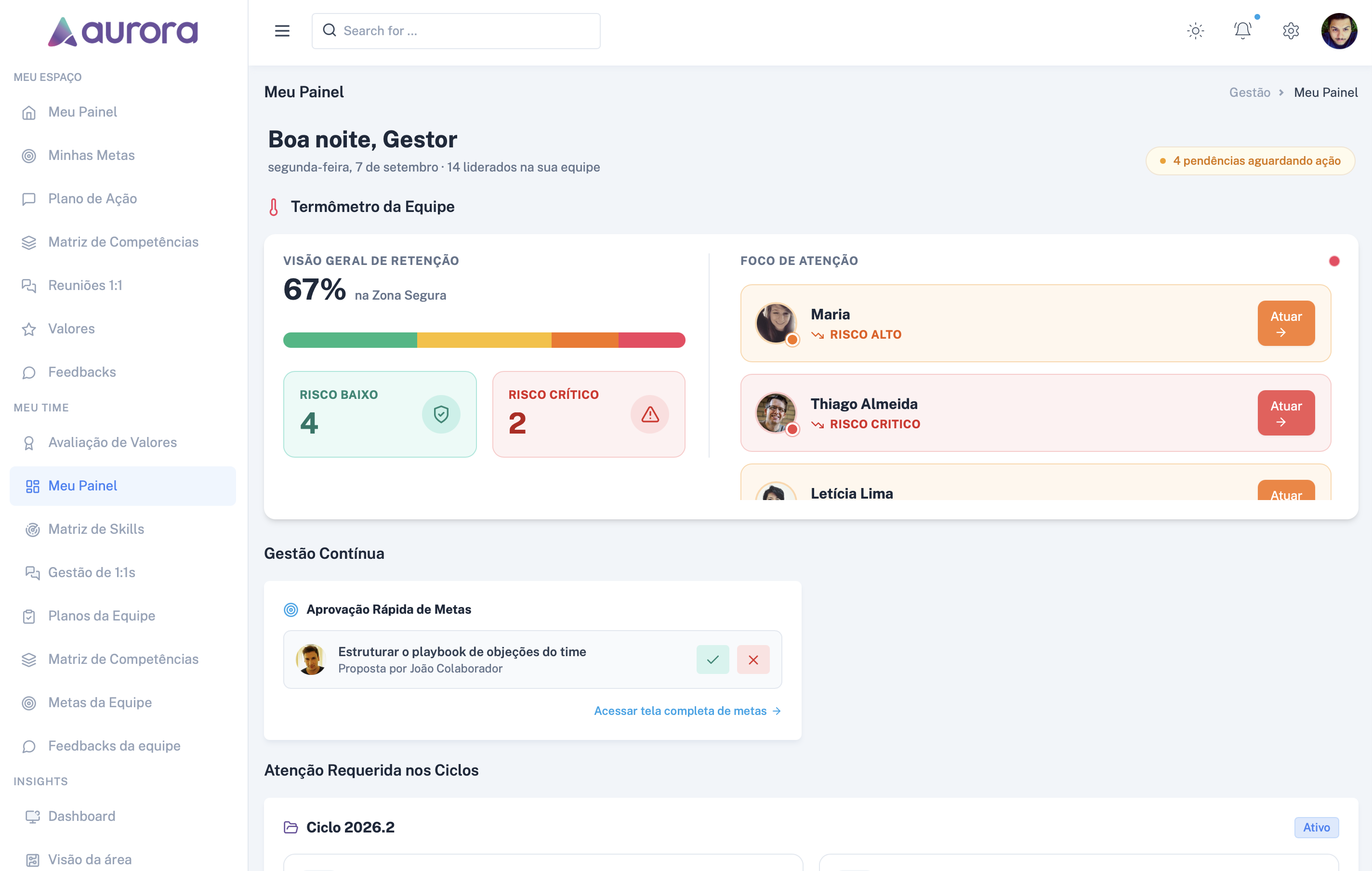This screenshot has width=1372, height=871.
Task: Approve the playbook de objeções goal
Action: [x=712, y=660]
